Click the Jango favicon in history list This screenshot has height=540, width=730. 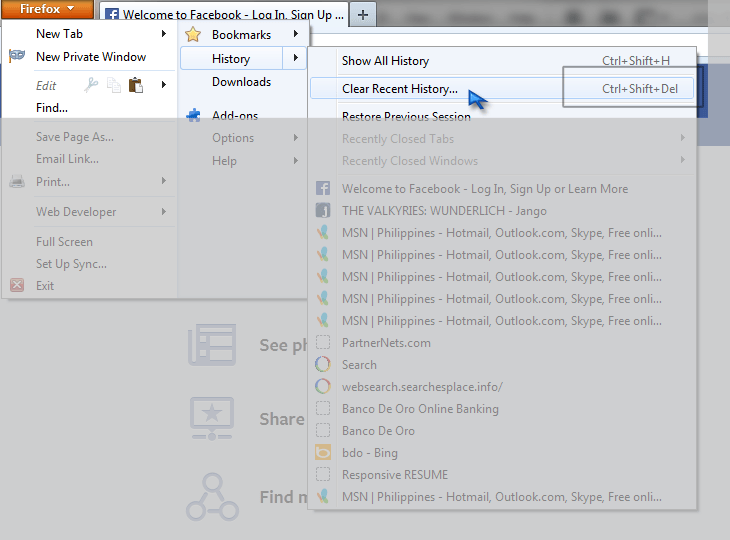point(323,210)
